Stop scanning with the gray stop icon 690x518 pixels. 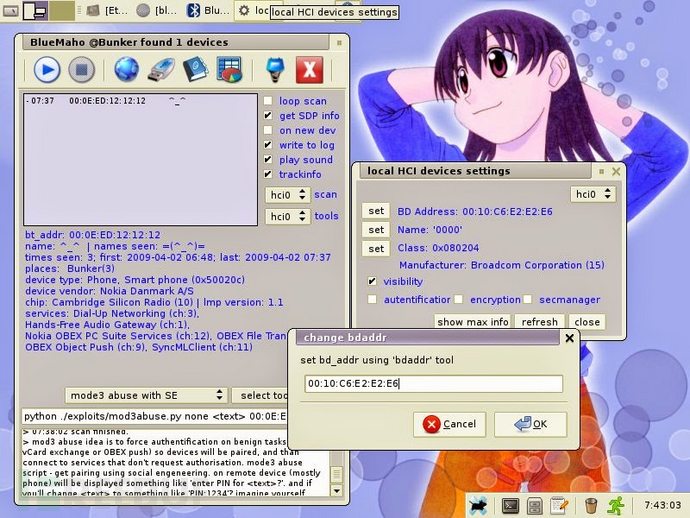point(81,70)
